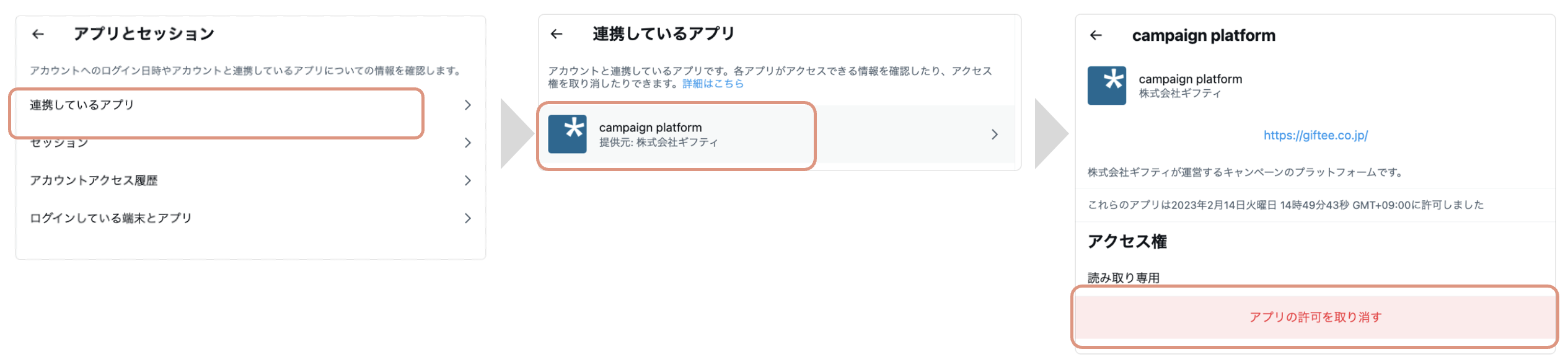Open ログインしている端末とアプリ menu item

point(111,218)
